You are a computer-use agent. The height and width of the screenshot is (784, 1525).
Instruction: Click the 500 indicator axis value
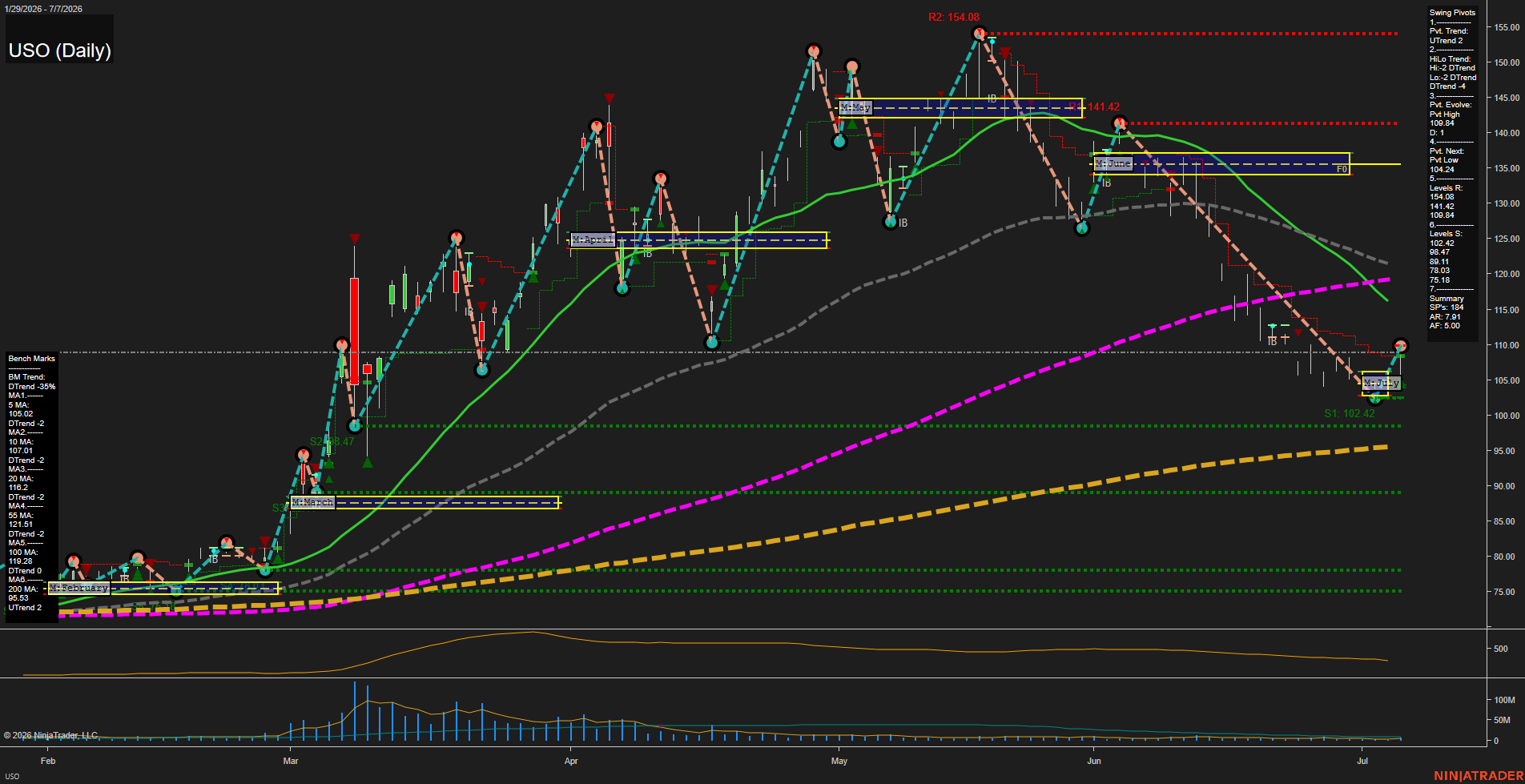point(1501,649)
